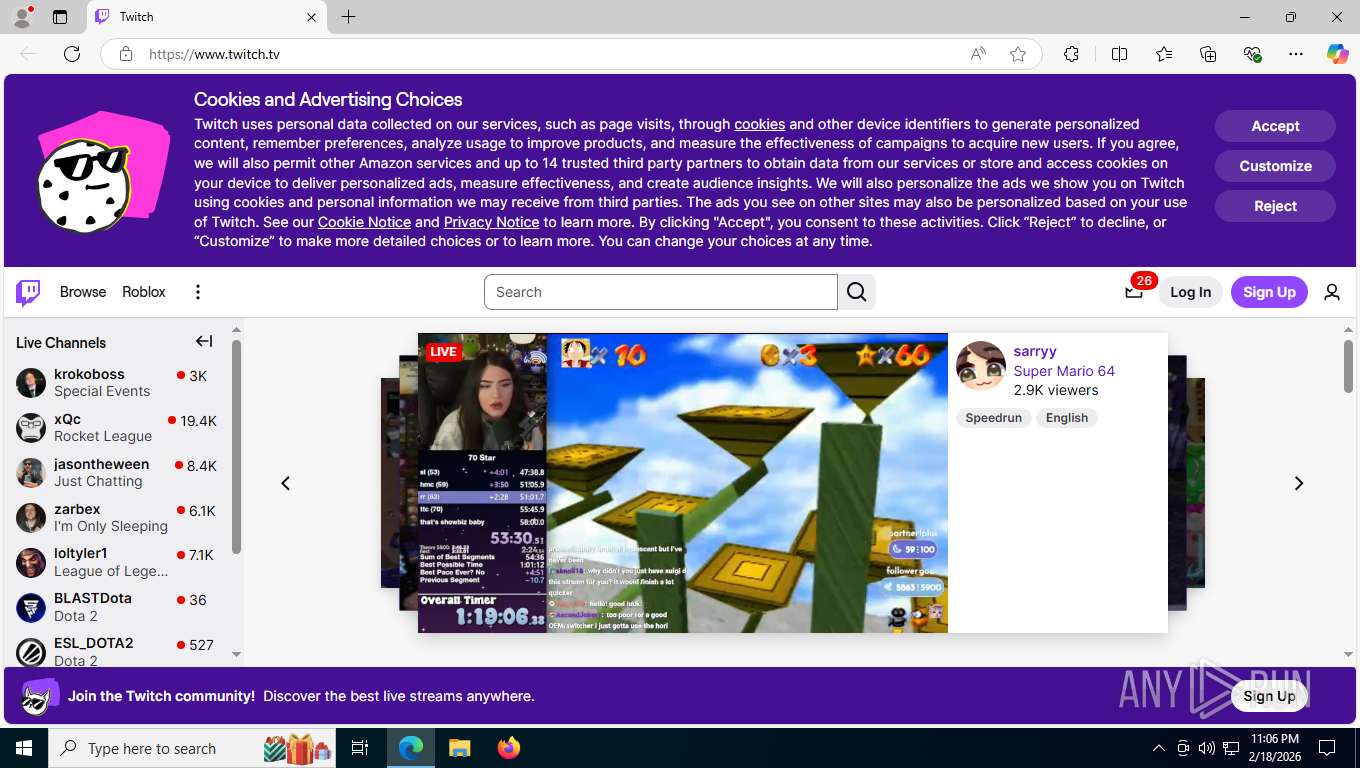
Task: Open the Copilot icon in Edge
Action: click(x=1337, y=54)
